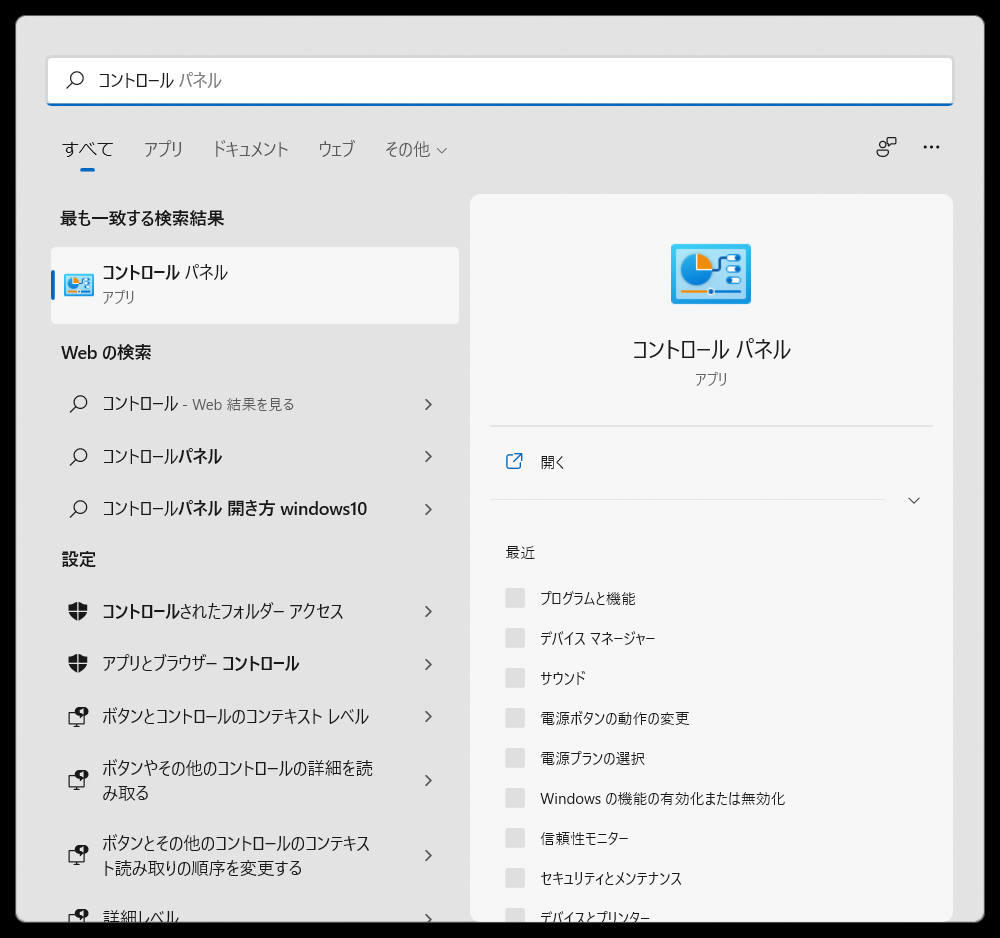Open recent item Windows の機能の有効化または無効化
The image size is (1000, 938).
(x=662, y=798)
